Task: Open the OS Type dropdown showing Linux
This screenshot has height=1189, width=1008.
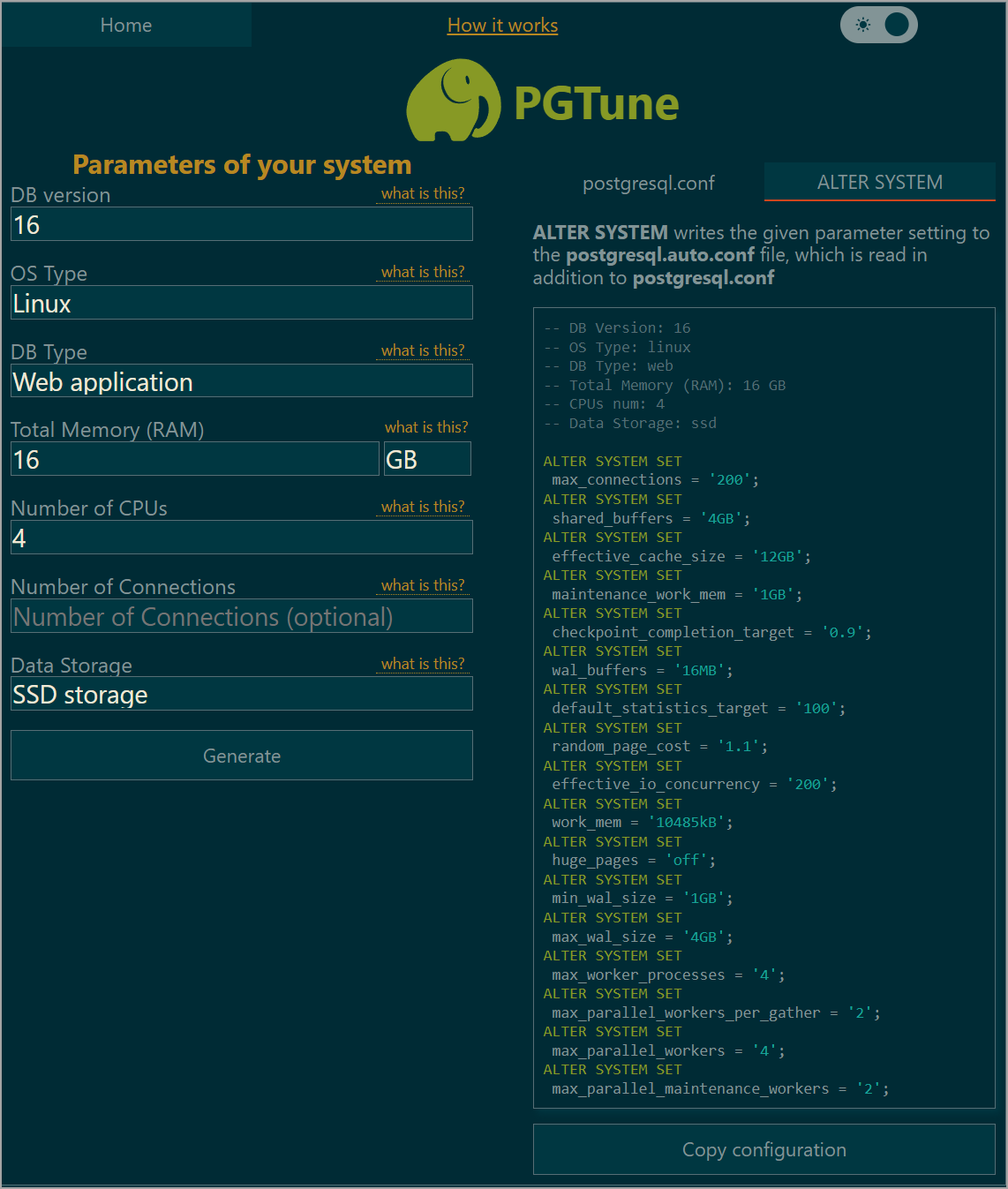Action: click(242, 303)
